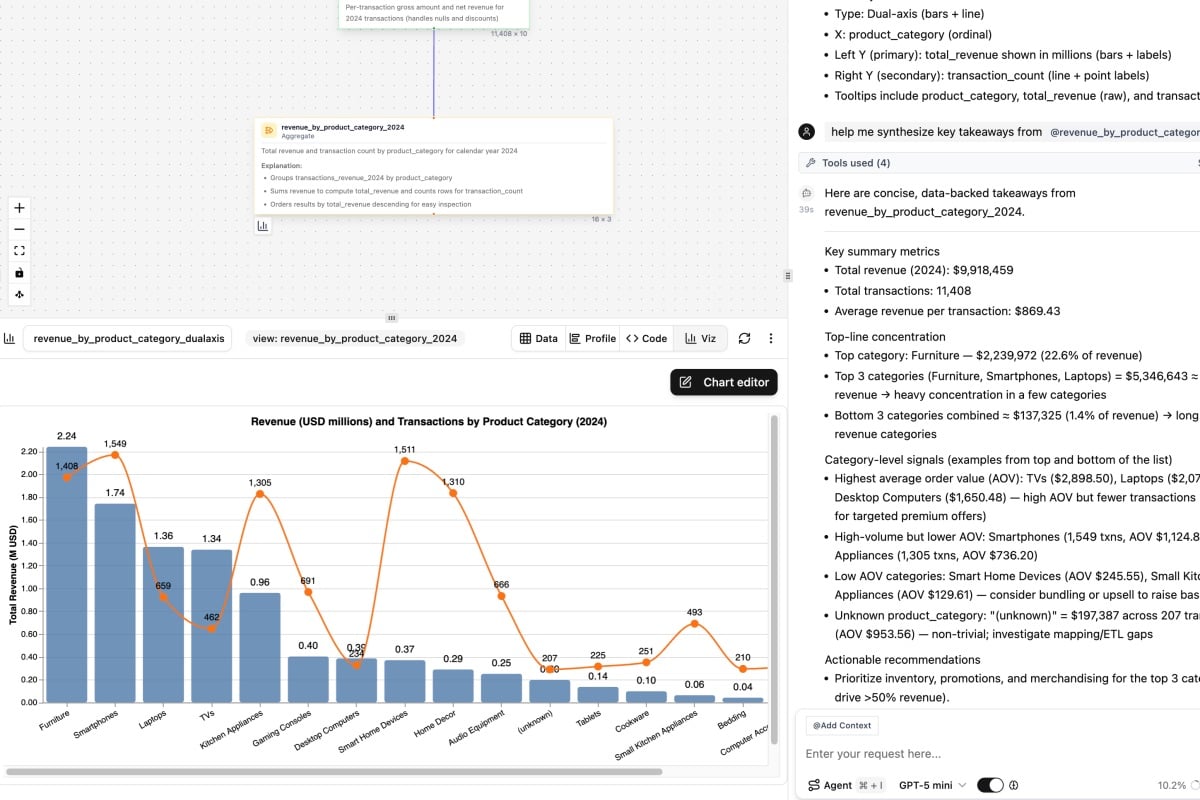Click the chart icon beside revenue_by_product_category_dualaxis
This screenshot has height=800, width=1200.
10,338
